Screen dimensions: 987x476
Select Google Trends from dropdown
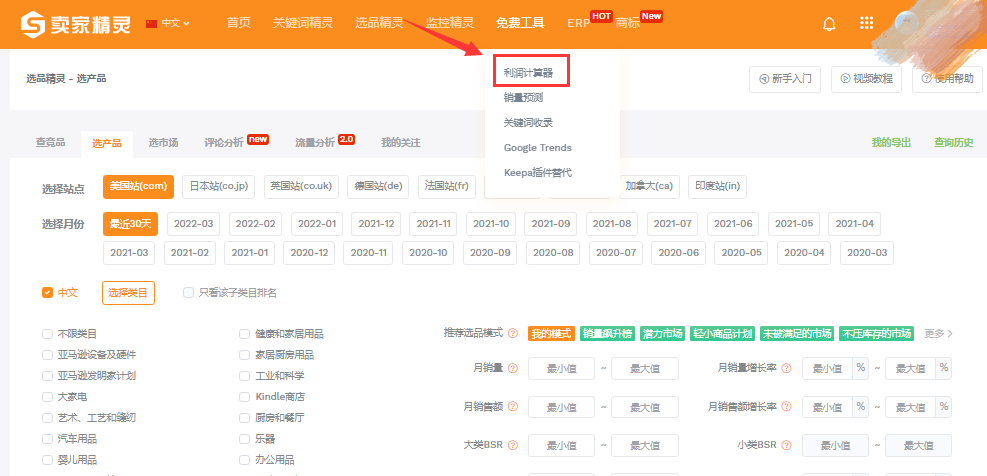(538, 147)
